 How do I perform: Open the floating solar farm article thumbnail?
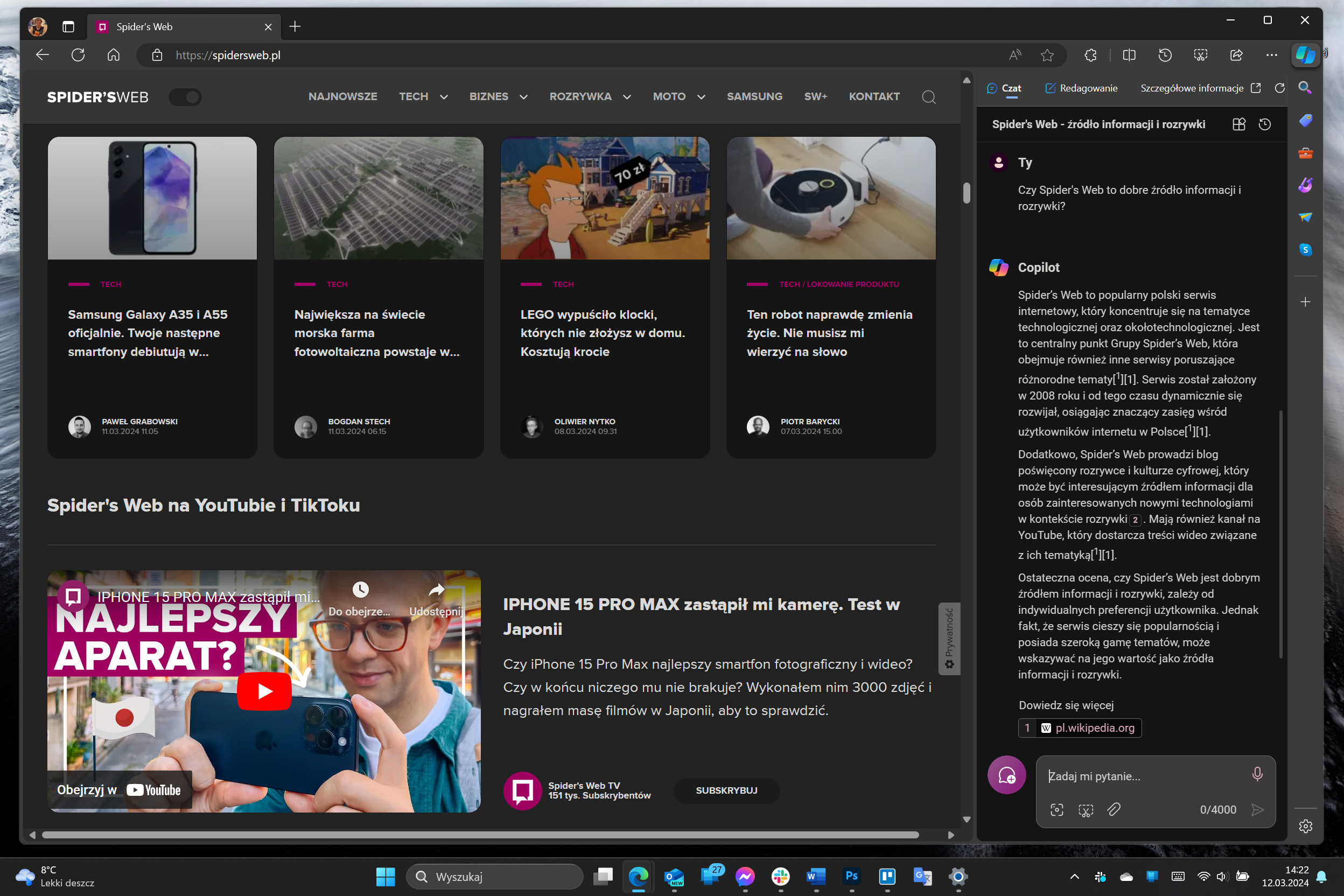point(379,198)
